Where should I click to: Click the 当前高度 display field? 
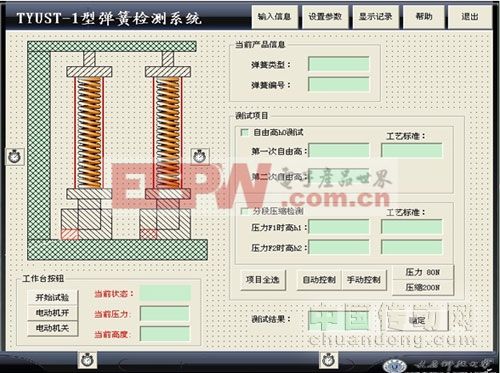coord(165,334)
